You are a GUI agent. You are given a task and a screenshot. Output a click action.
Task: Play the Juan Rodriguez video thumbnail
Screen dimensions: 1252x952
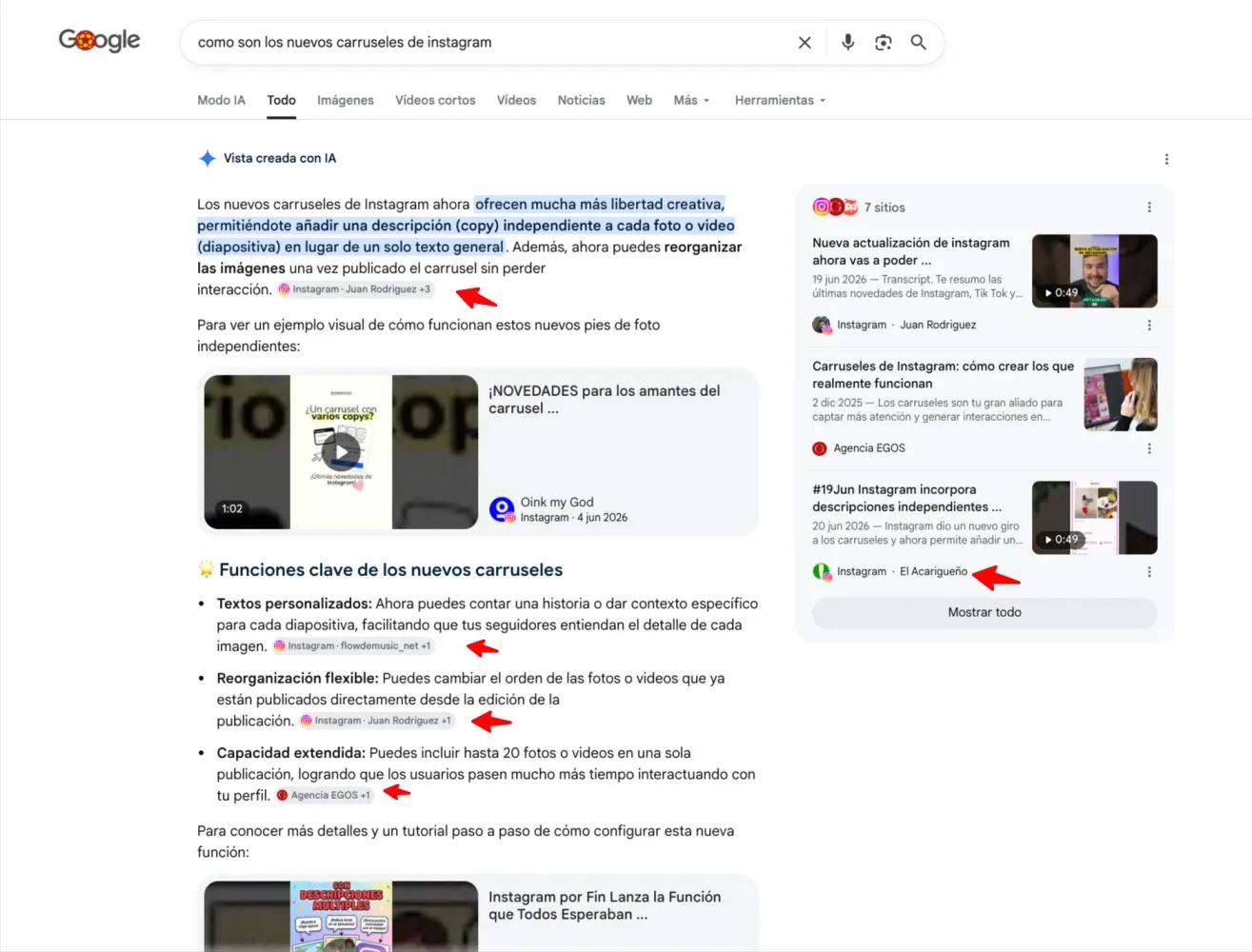click(x=1095, y=271)
